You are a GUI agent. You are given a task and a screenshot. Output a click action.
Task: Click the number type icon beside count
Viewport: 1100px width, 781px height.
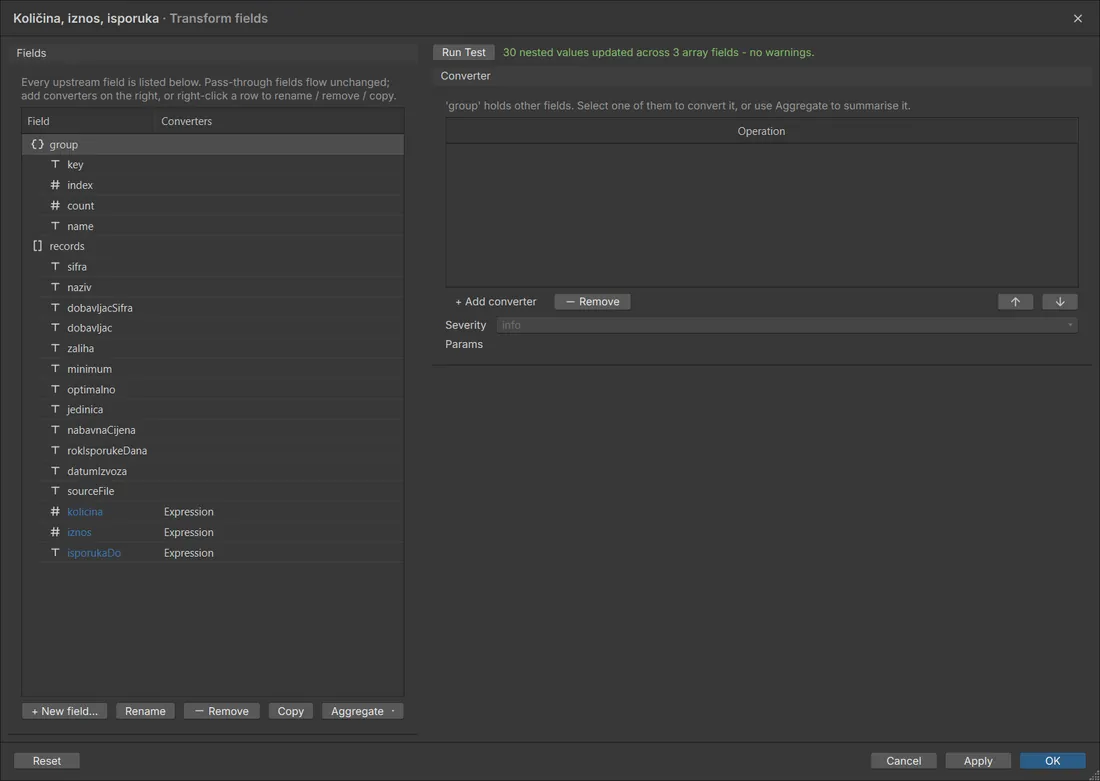click(x=55, y=206)
